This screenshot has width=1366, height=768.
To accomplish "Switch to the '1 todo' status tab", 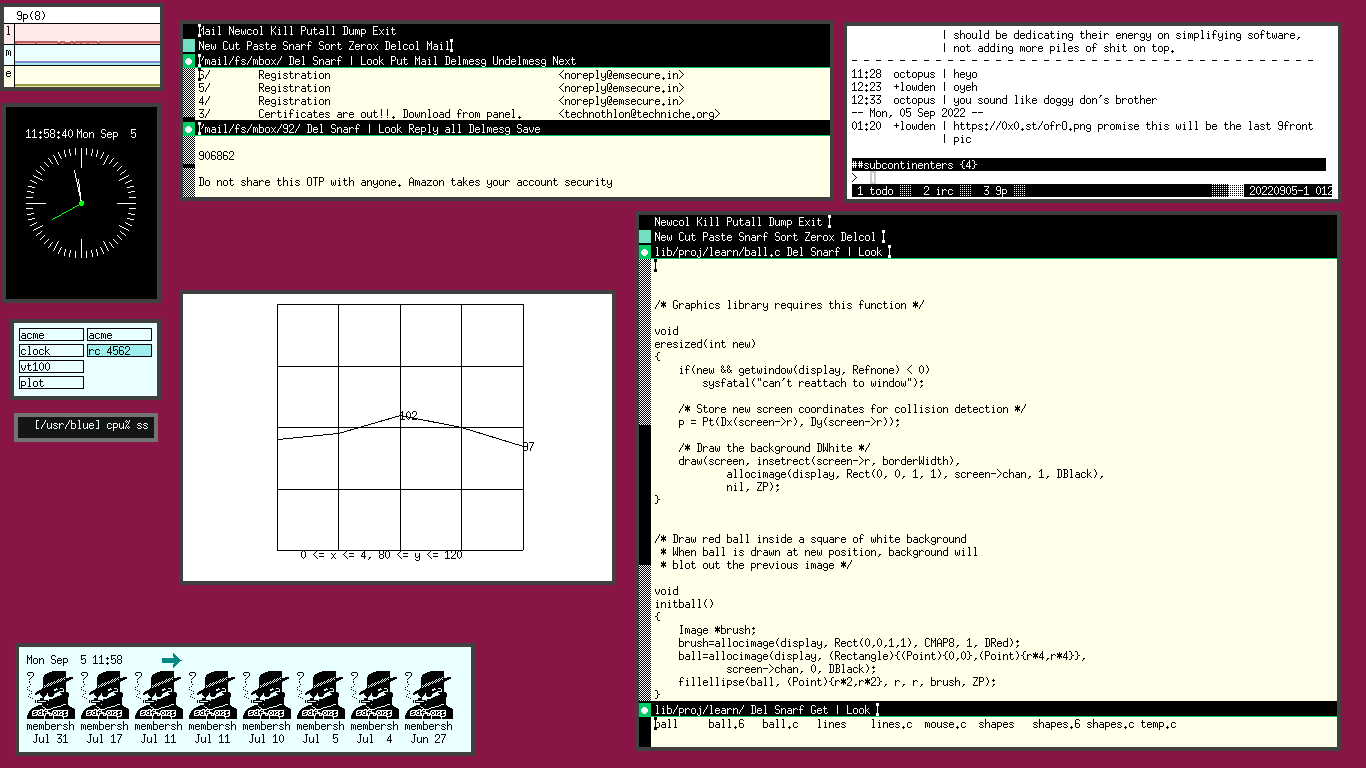I will click(875, 190).
